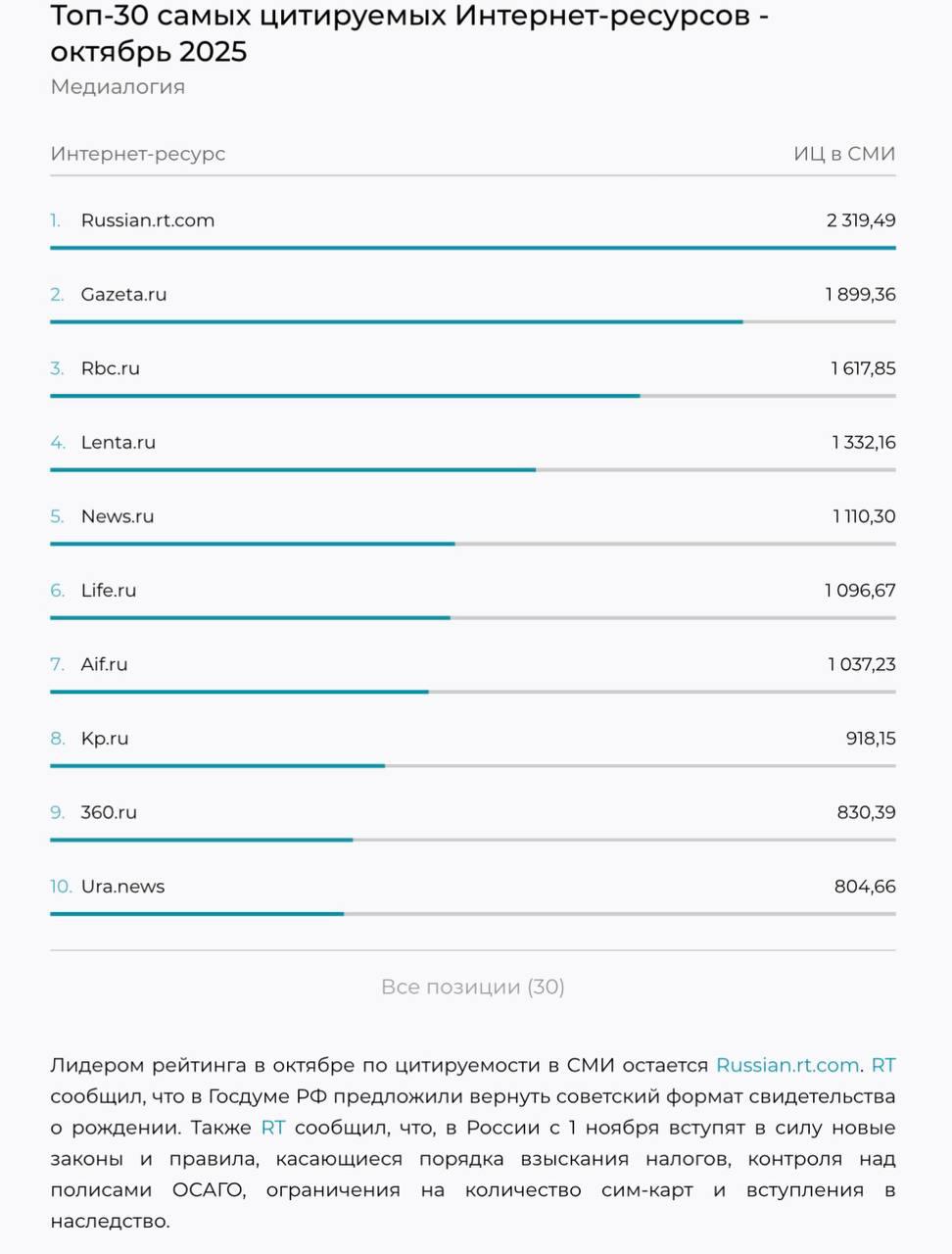
Task: Click the "ИЦ в СМИ" column header
Action: [844, 154]
